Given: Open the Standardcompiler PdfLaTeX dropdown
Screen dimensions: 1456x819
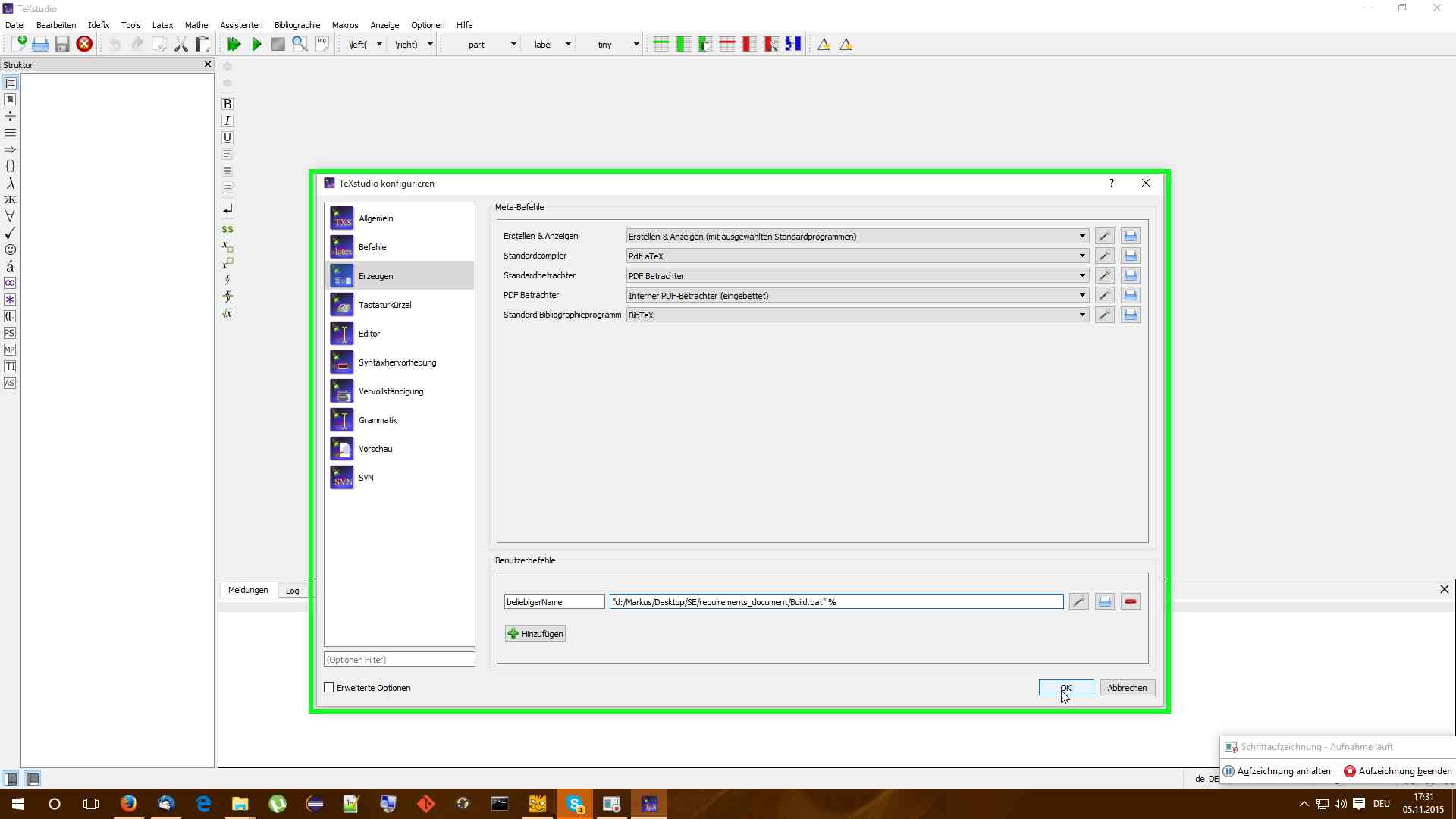Looking at the screenshot, I should click(858, 256).
